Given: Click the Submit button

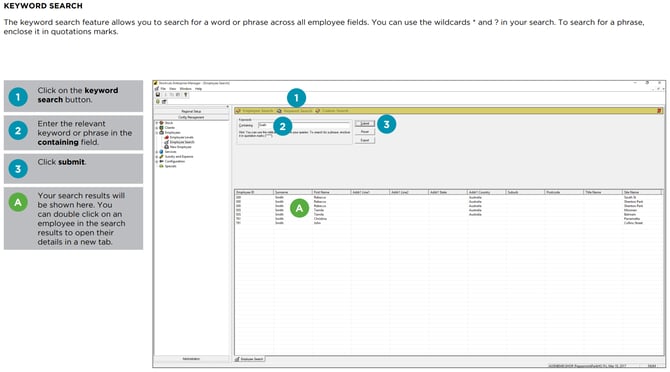Looking at the screenshot, I should 365,123.
